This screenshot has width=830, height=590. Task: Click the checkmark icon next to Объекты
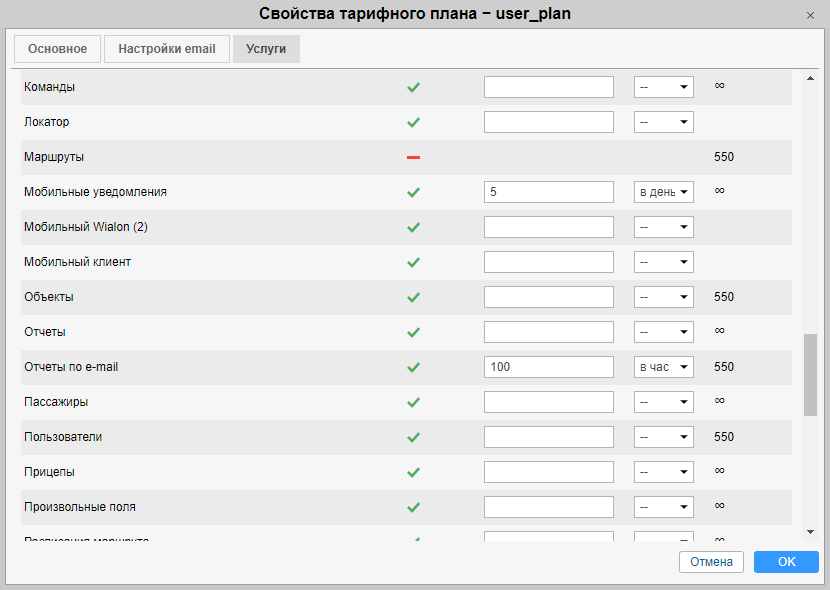pos(413,297)
